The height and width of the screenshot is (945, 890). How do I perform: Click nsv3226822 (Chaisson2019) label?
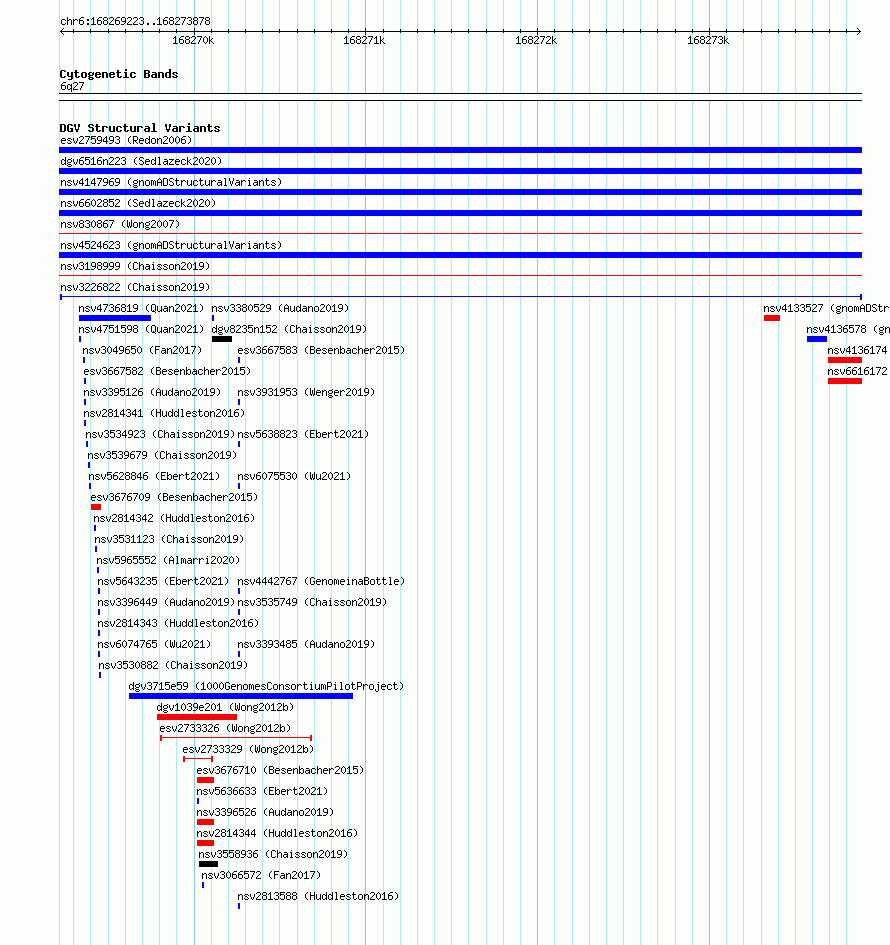[135, 288]
